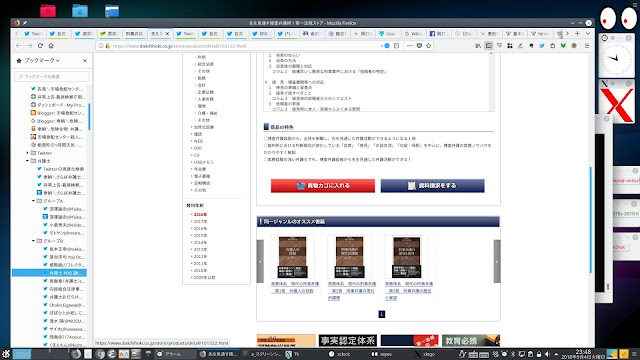640x360 pixels.
Task: Click the bookmark search input field
Action: tap(52, 76)
